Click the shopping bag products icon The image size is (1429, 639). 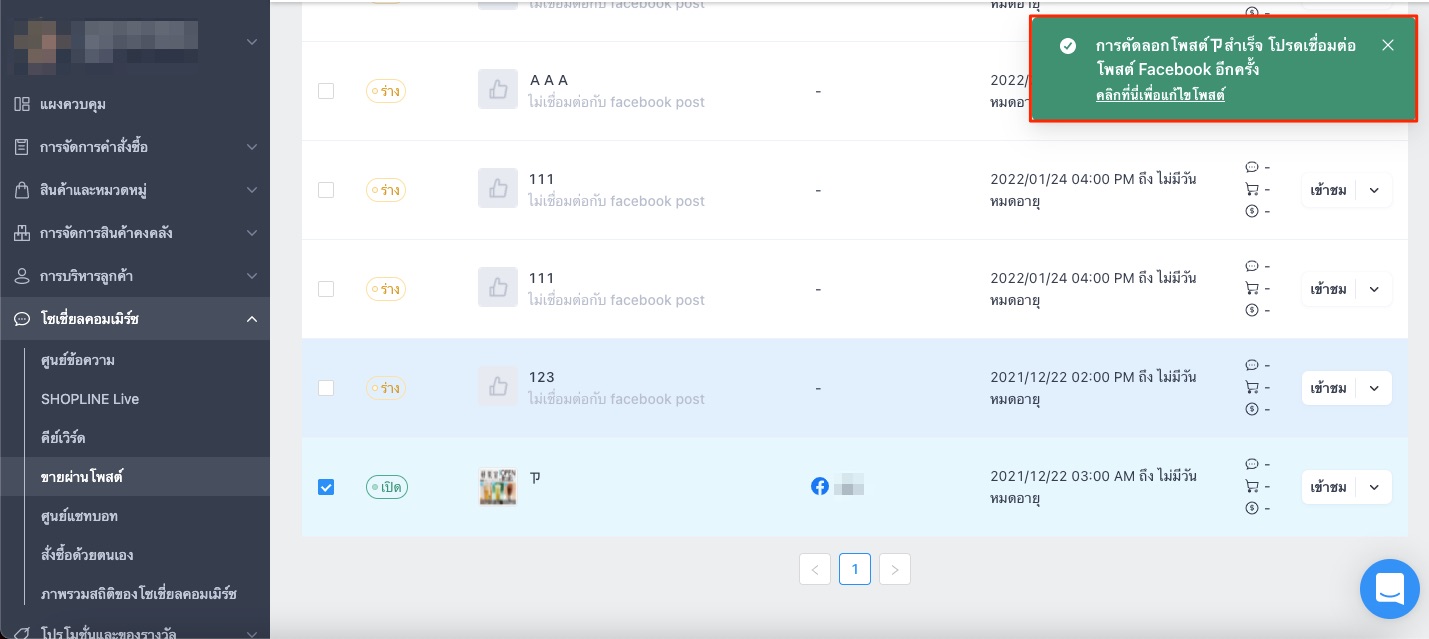21,190
